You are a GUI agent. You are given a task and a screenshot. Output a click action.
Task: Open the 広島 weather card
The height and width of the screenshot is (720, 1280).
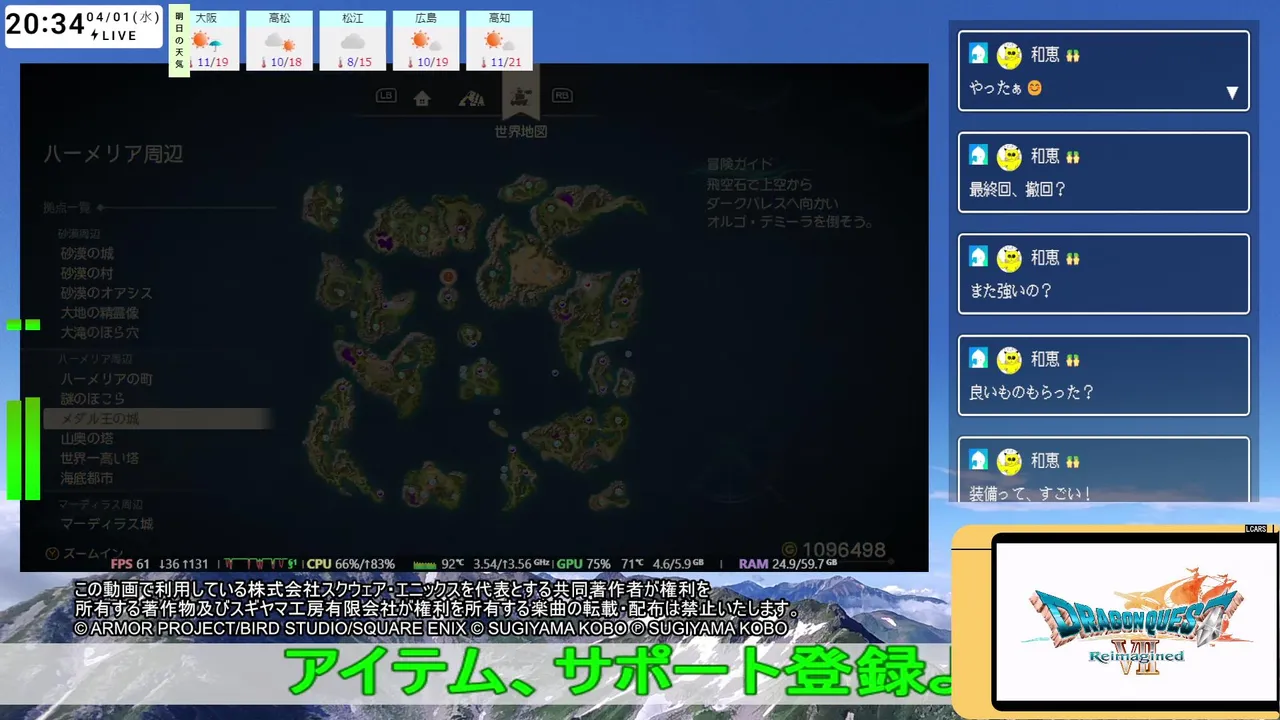pos(426,41)
